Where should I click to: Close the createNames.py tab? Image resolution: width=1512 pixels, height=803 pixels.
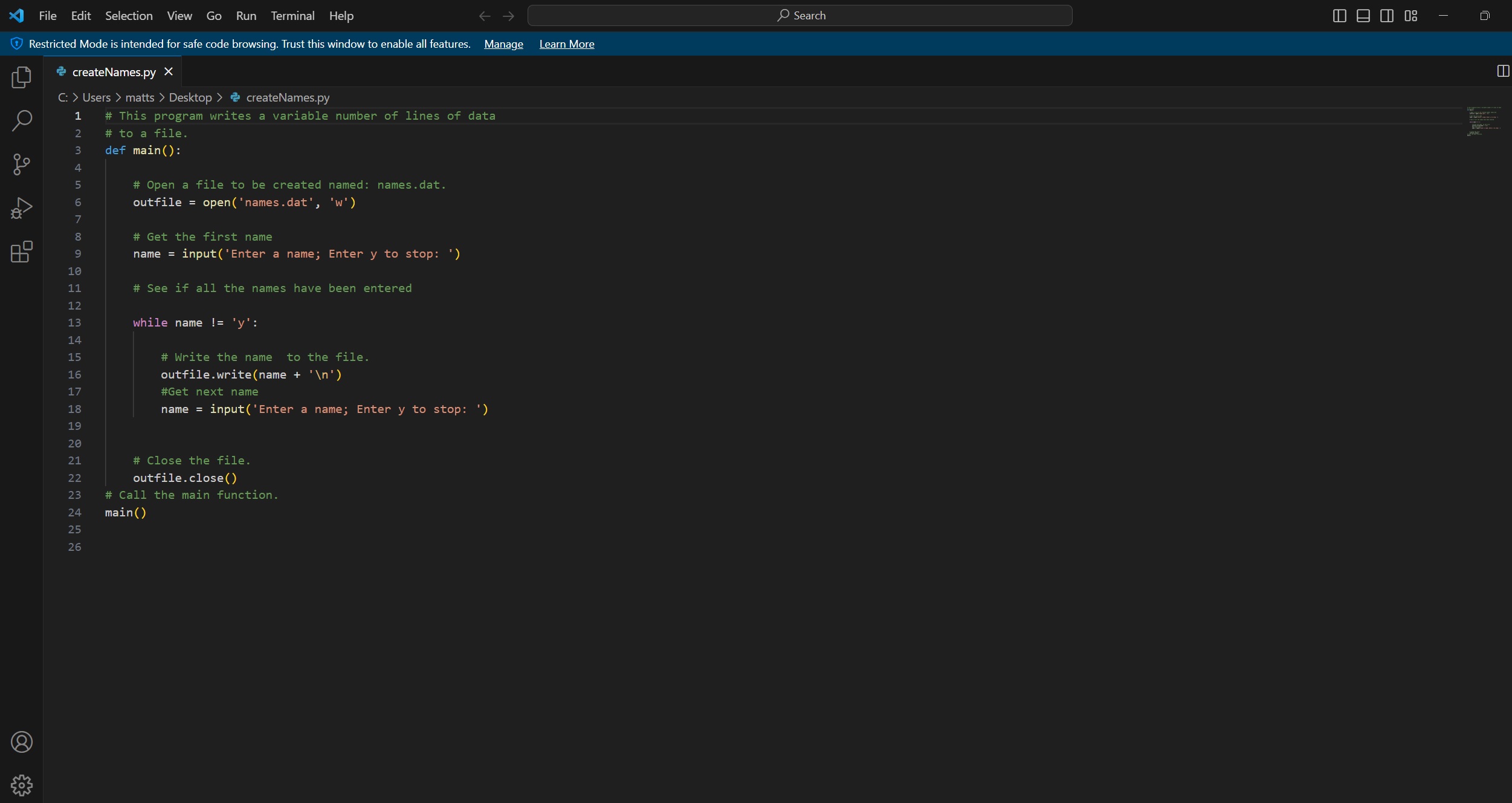pyautogui.click(x=169, y=71)
